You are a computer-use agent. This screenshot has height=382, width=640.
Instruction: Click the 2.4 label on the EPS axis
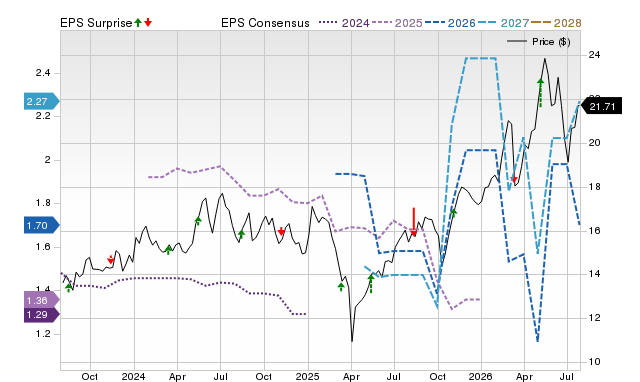coord(43,73)
